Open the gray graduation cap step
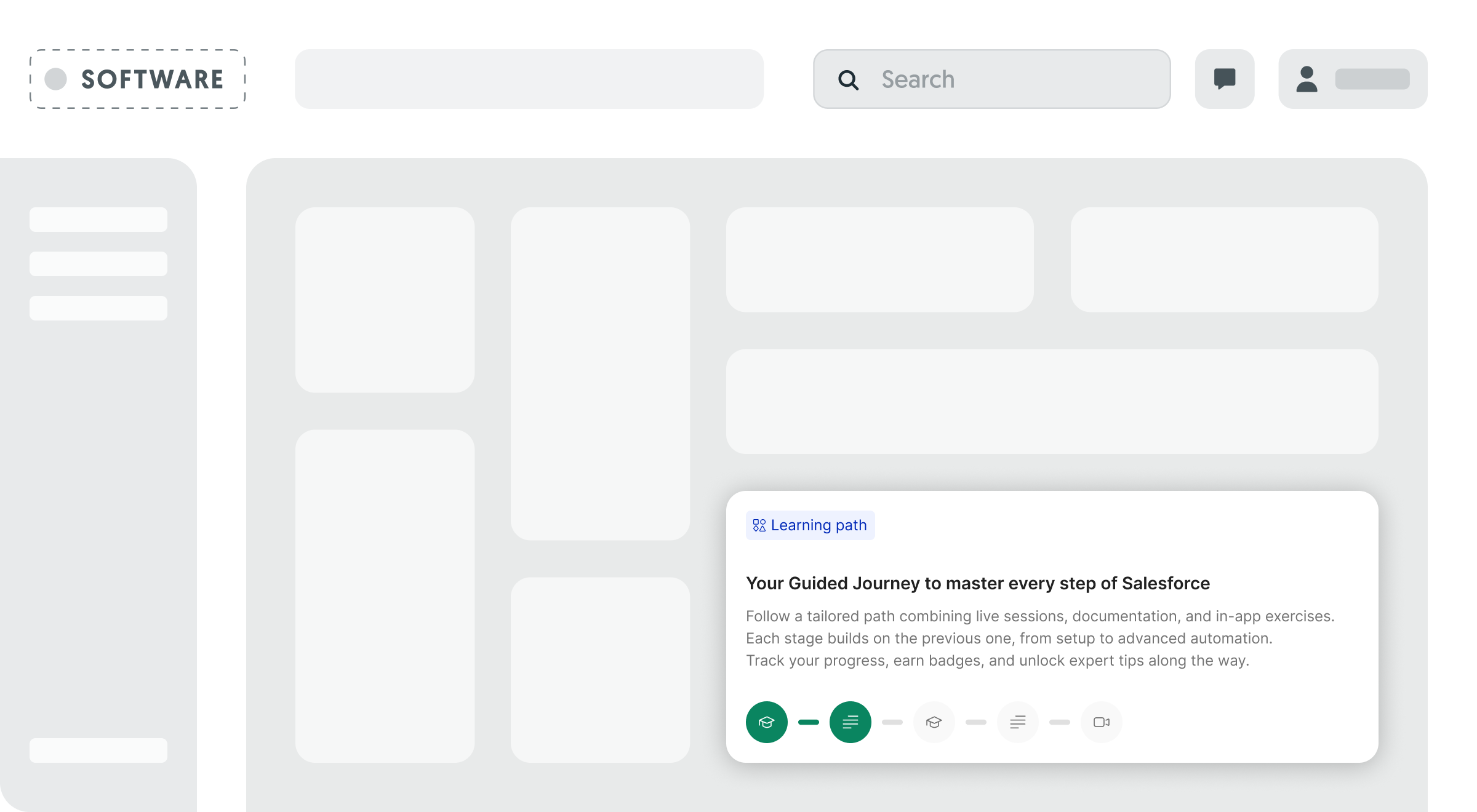 (934, 722)
